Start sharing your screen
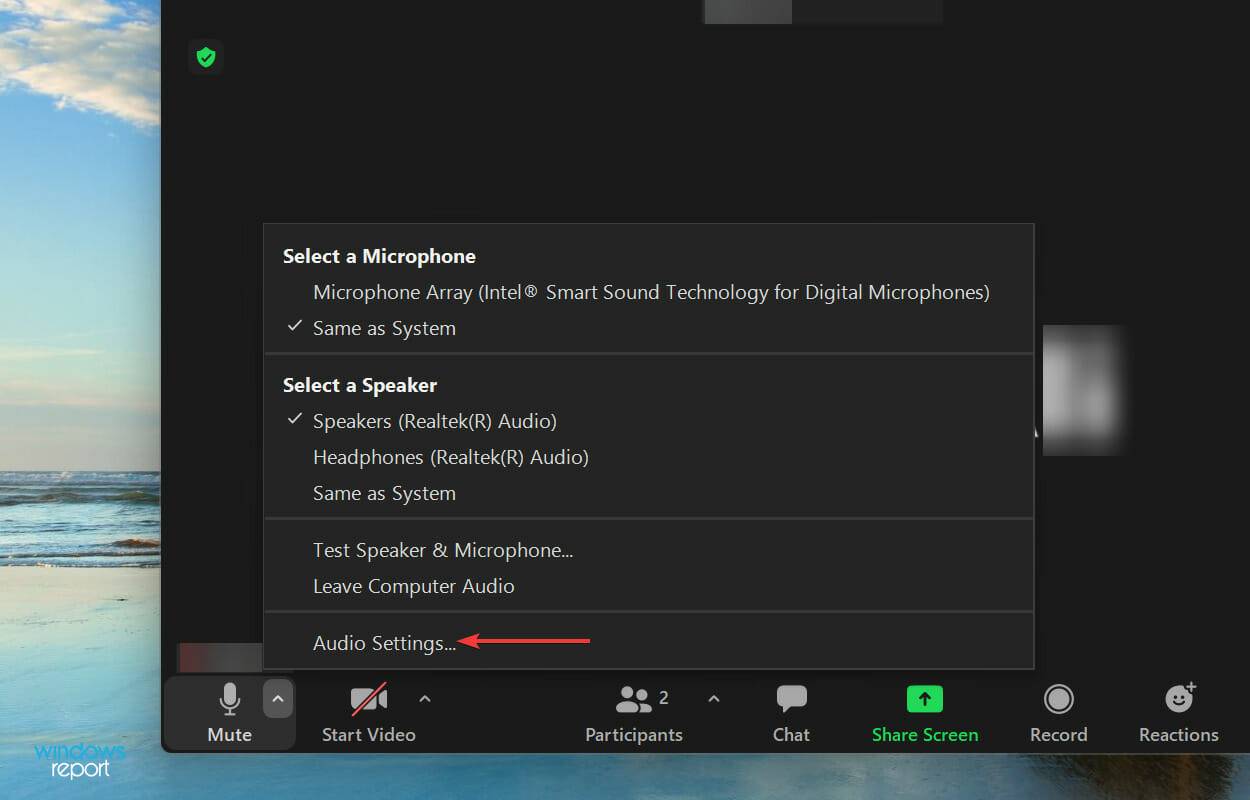The height and width of the screenshot is (800, 1250). [924, 712]
